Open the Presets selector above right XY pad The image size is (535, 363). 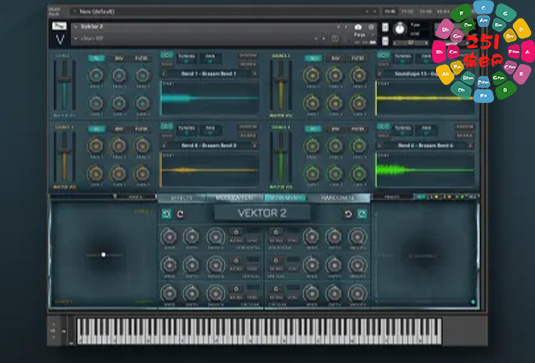coord(392,197)
